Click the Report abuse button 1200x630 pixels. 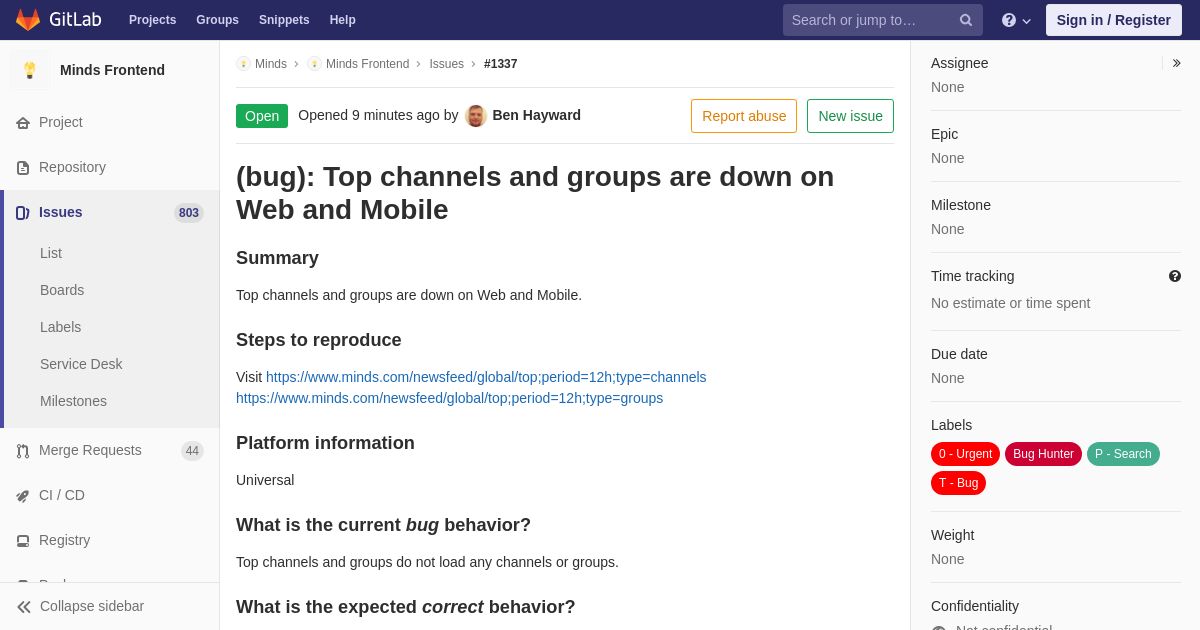tap(744, 116)
